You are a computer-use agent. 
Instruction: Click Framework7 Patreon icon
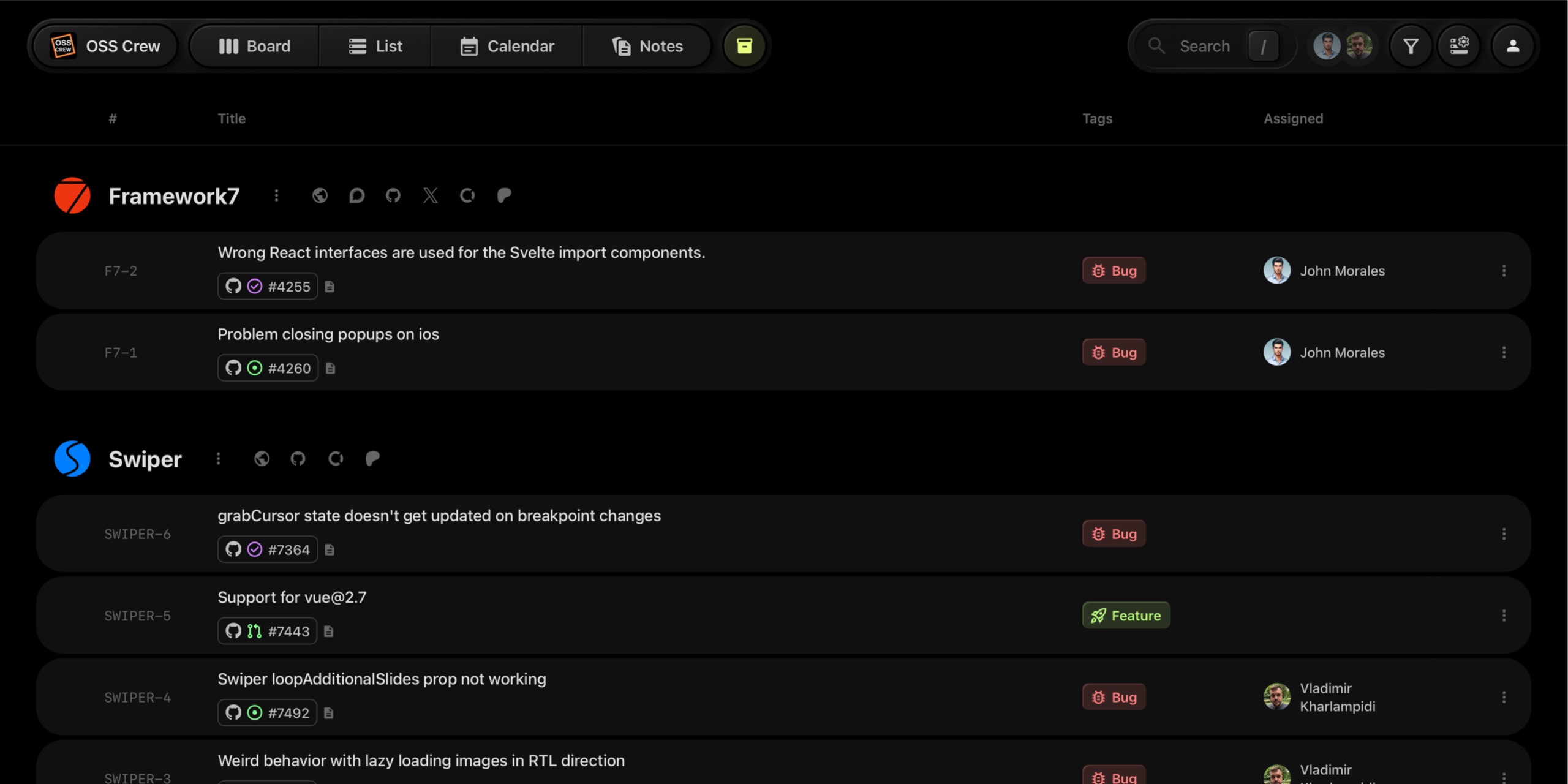504,195
